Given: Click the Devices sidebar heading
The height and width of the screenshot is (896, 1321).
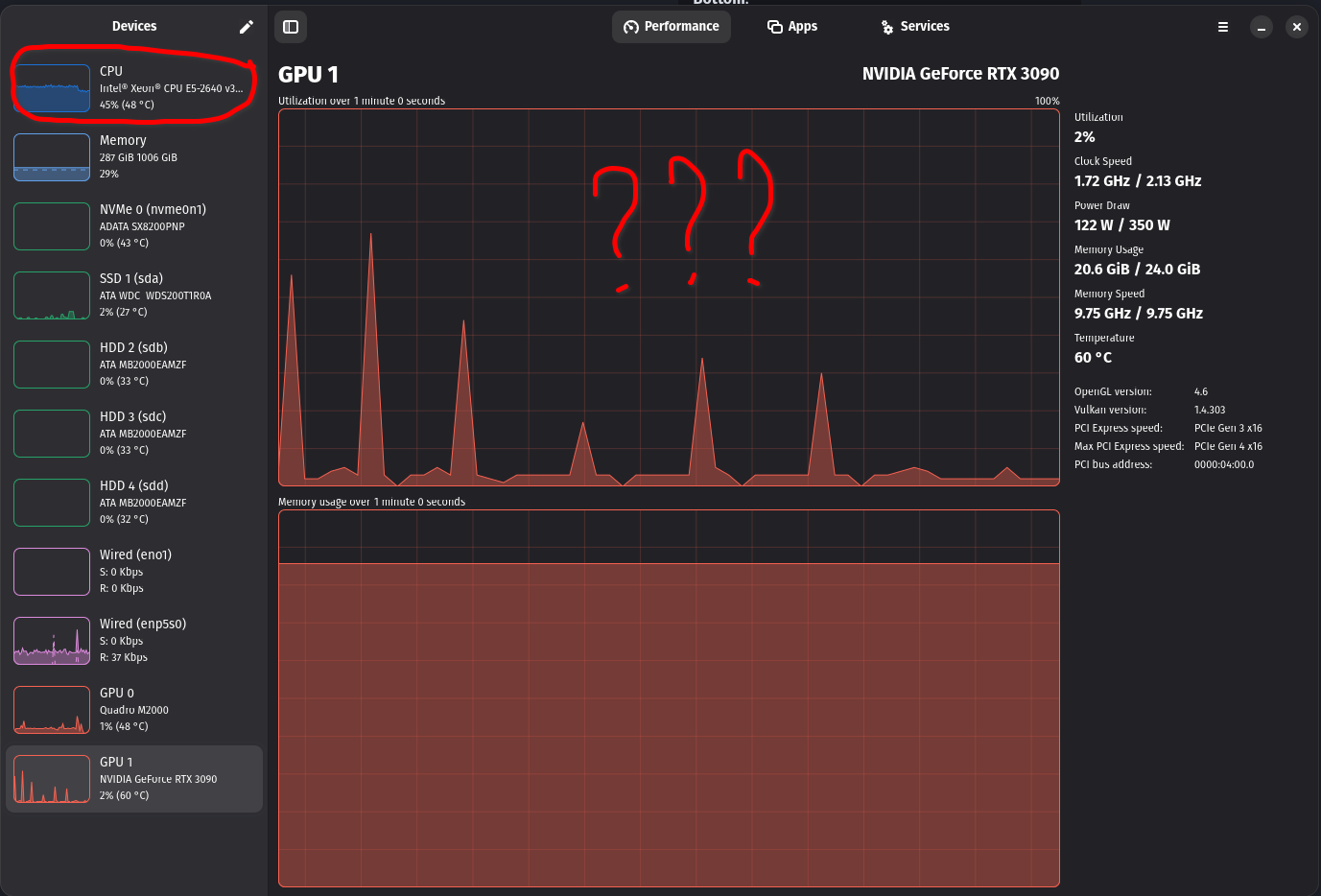Looking at the screenshot, I should (x=134, y=27).
